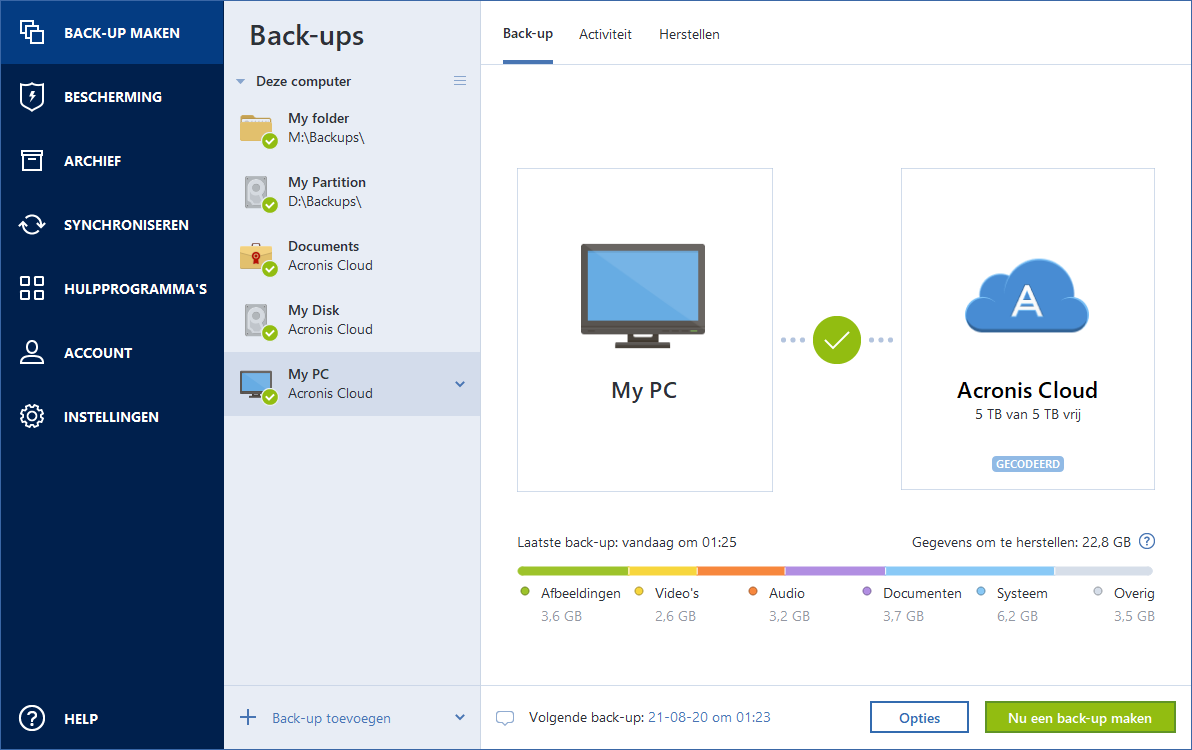The image size is (1192, 750).
Task: Open the comment bubble icon
Action: click(x=505, y=718)
